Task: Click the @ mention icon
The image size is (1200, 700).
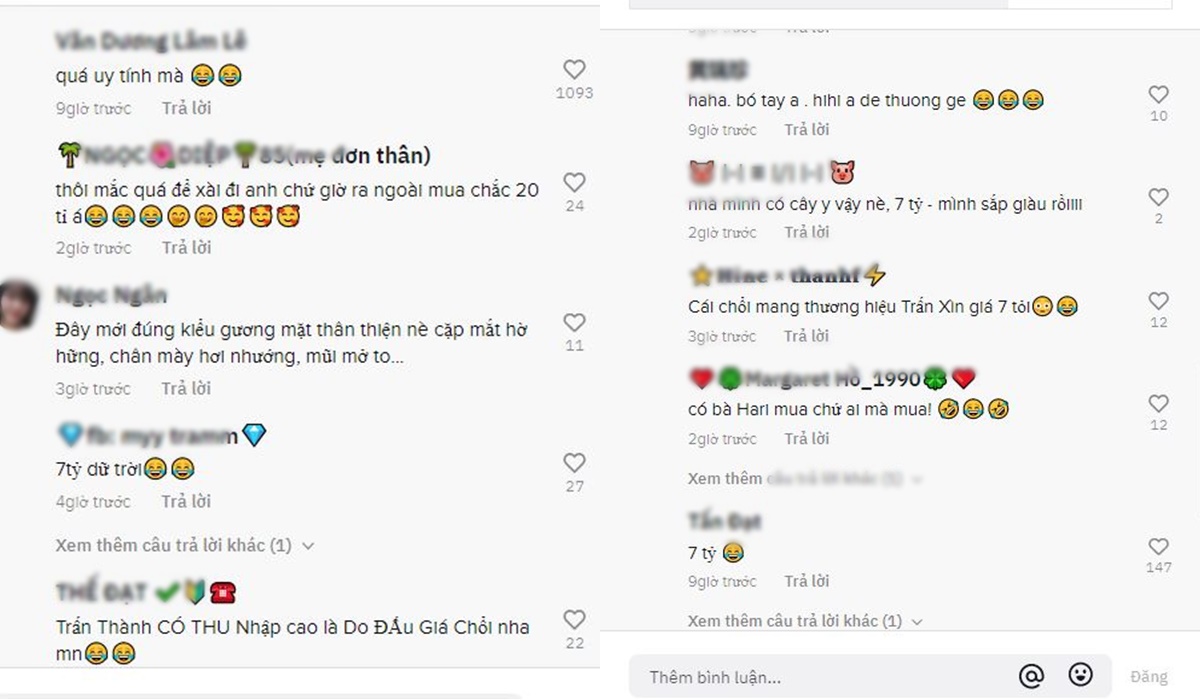Action: tap(1031, 677)
